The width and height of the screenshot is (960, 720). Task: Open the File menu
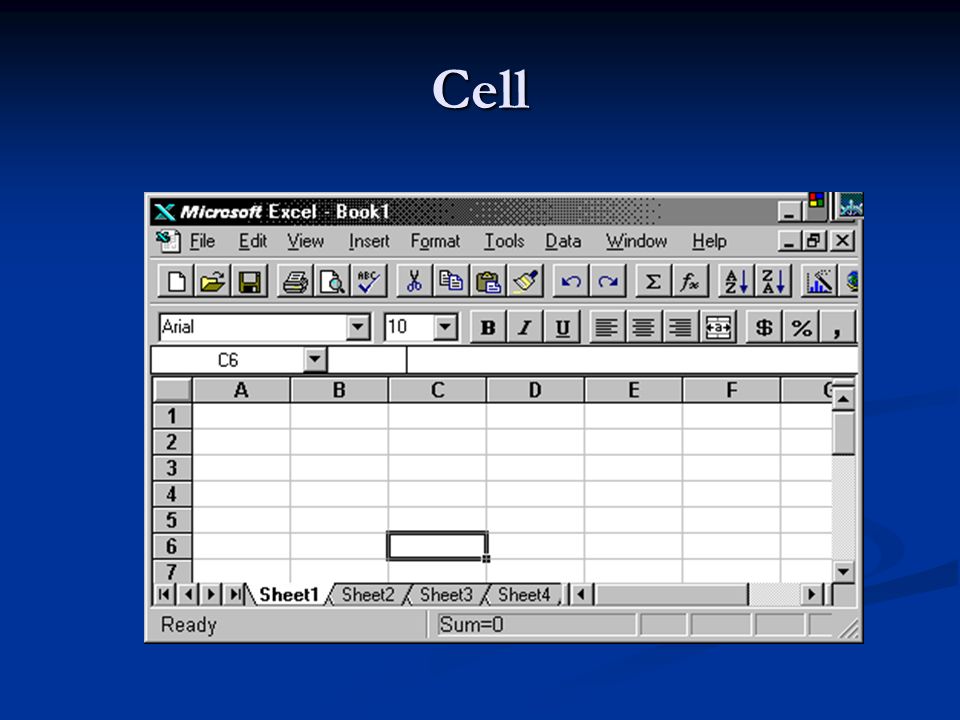point(202,241)
